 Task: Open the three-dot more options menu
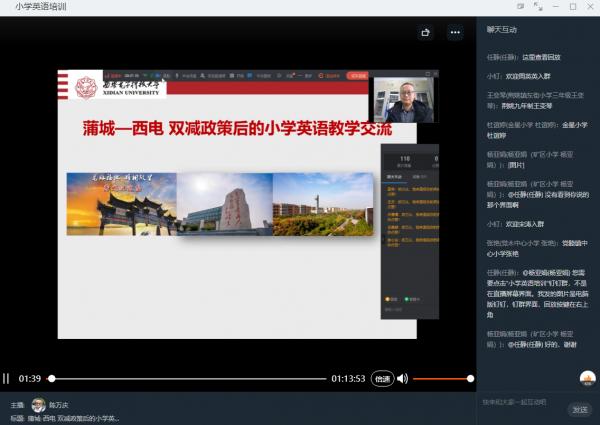(455, 32)
